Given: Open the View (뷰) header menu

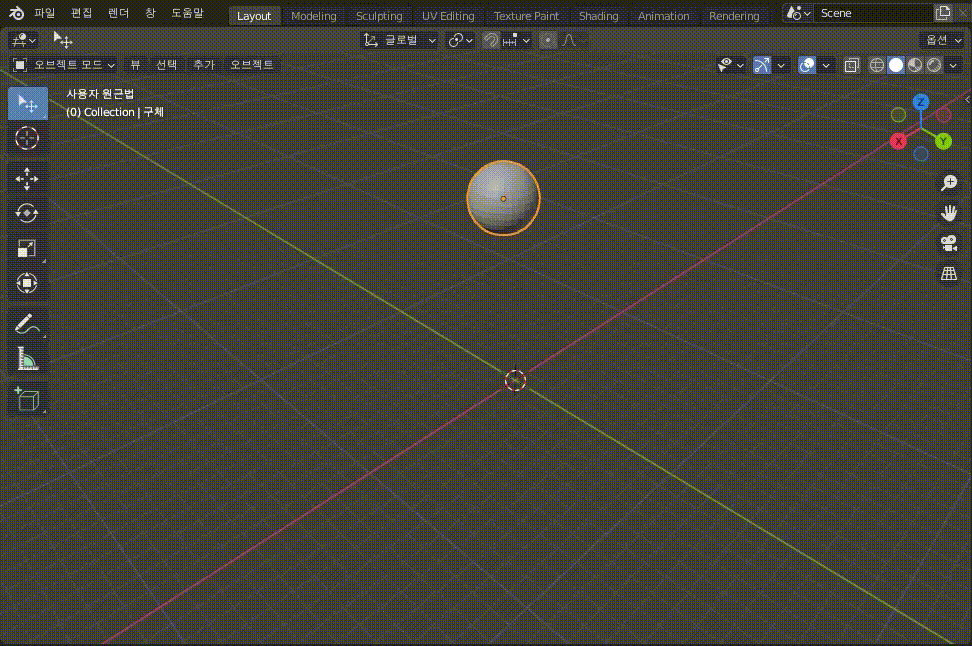Looking at the screenshot, I should (135, 65).
